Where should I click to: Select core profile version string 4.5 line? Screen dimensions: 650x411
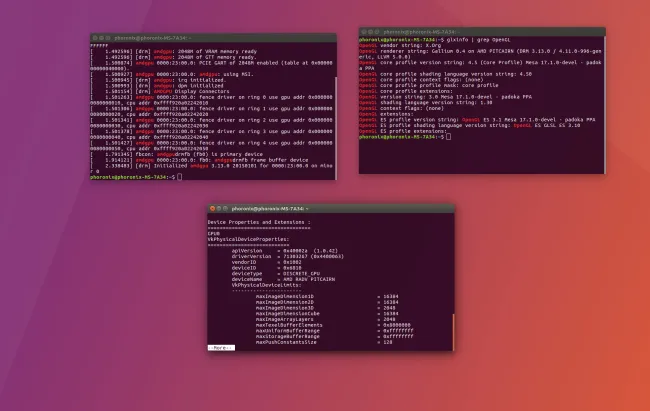480,65
